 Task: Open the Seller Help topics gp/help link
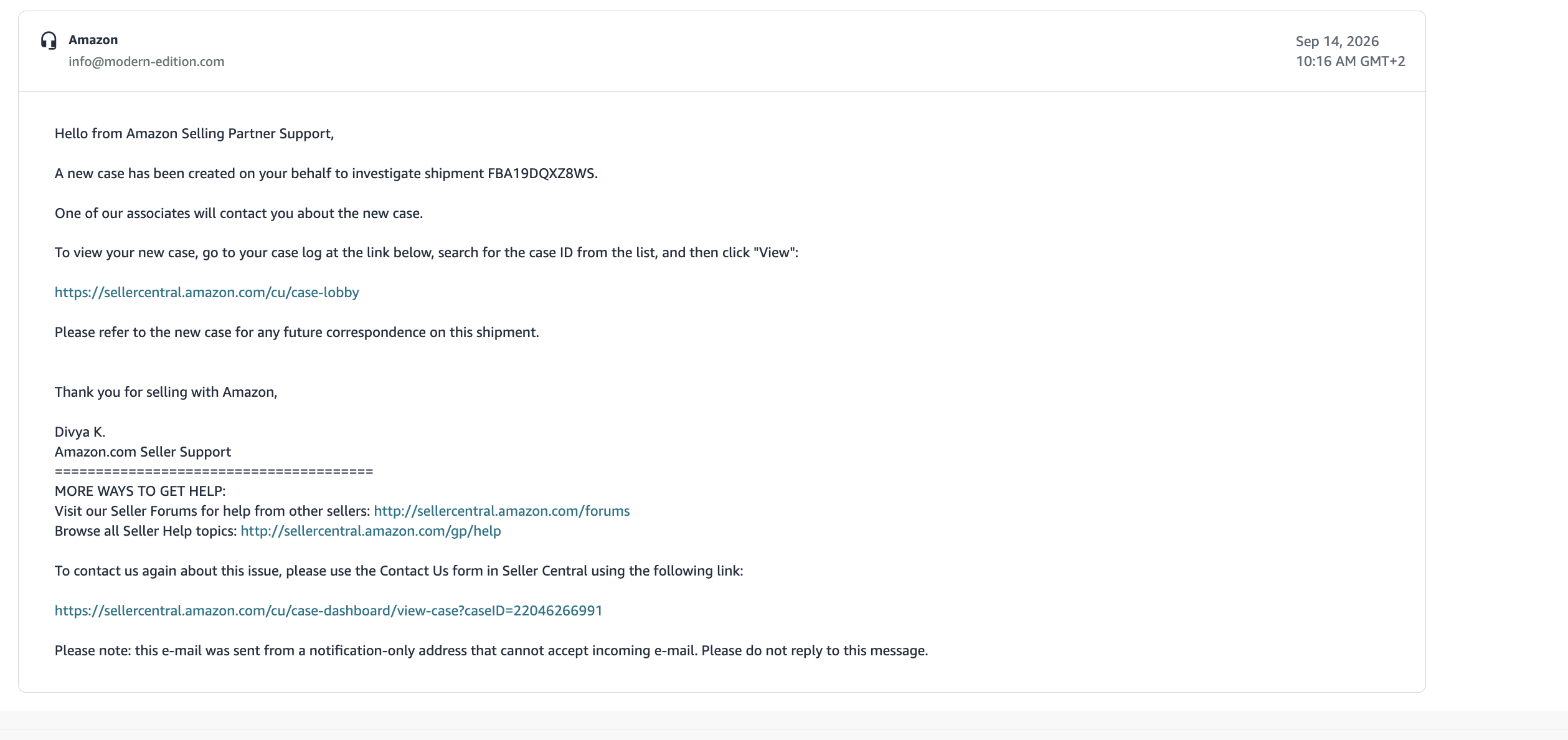[371, 531]
